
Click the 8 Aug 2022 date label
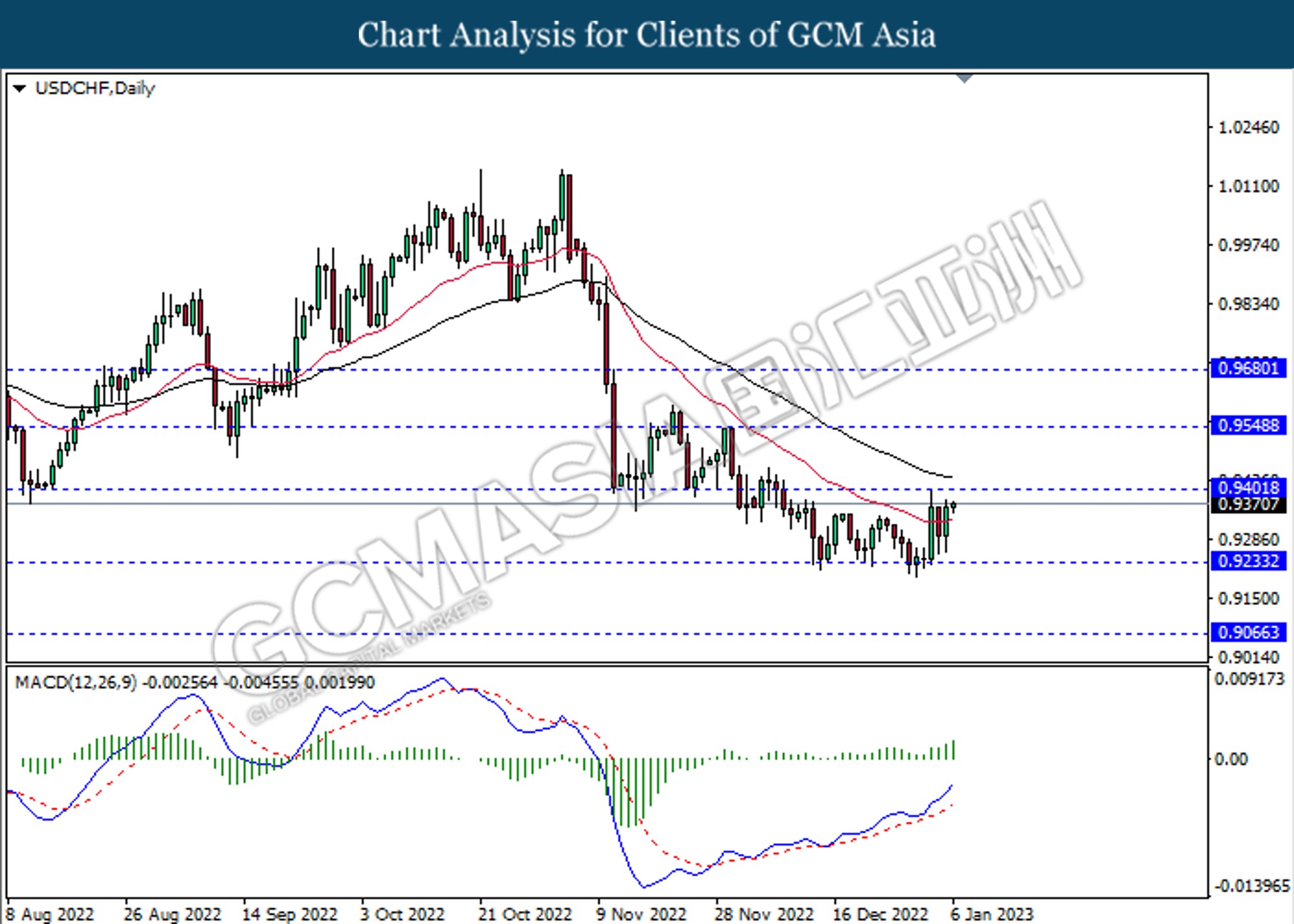50,914
